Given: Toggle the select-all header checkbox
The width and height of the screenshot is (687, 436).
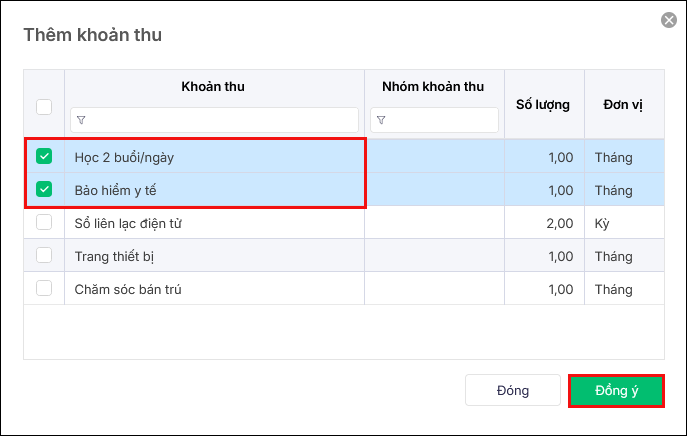Looking at the screenshot, I should pos(44,106).
